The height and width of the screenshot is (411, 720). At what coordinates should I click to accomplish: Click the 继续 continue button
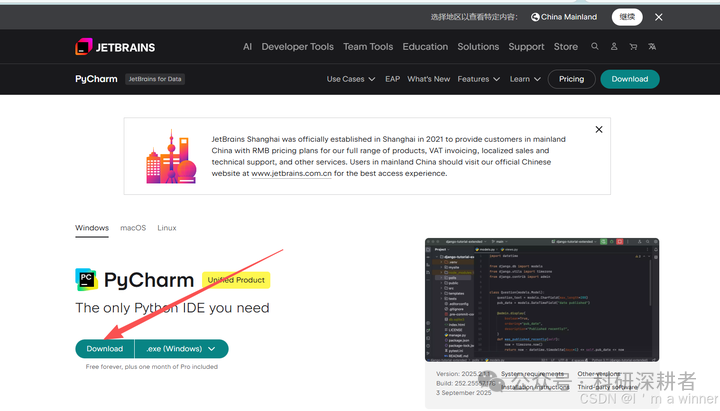(x=627, y=17)
